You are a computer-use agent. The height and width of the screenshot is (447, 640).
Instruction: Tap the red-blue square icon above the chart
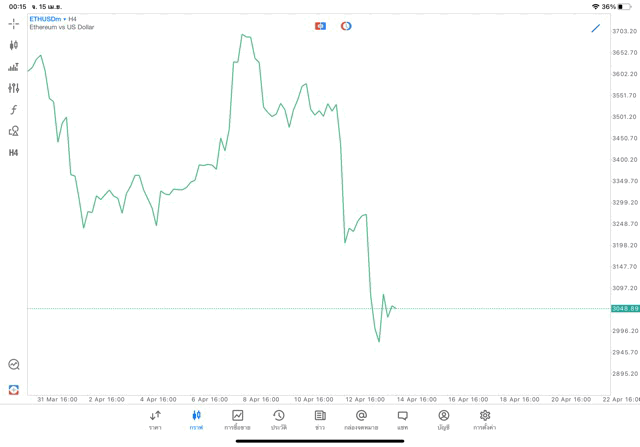[x=320, y=26]
